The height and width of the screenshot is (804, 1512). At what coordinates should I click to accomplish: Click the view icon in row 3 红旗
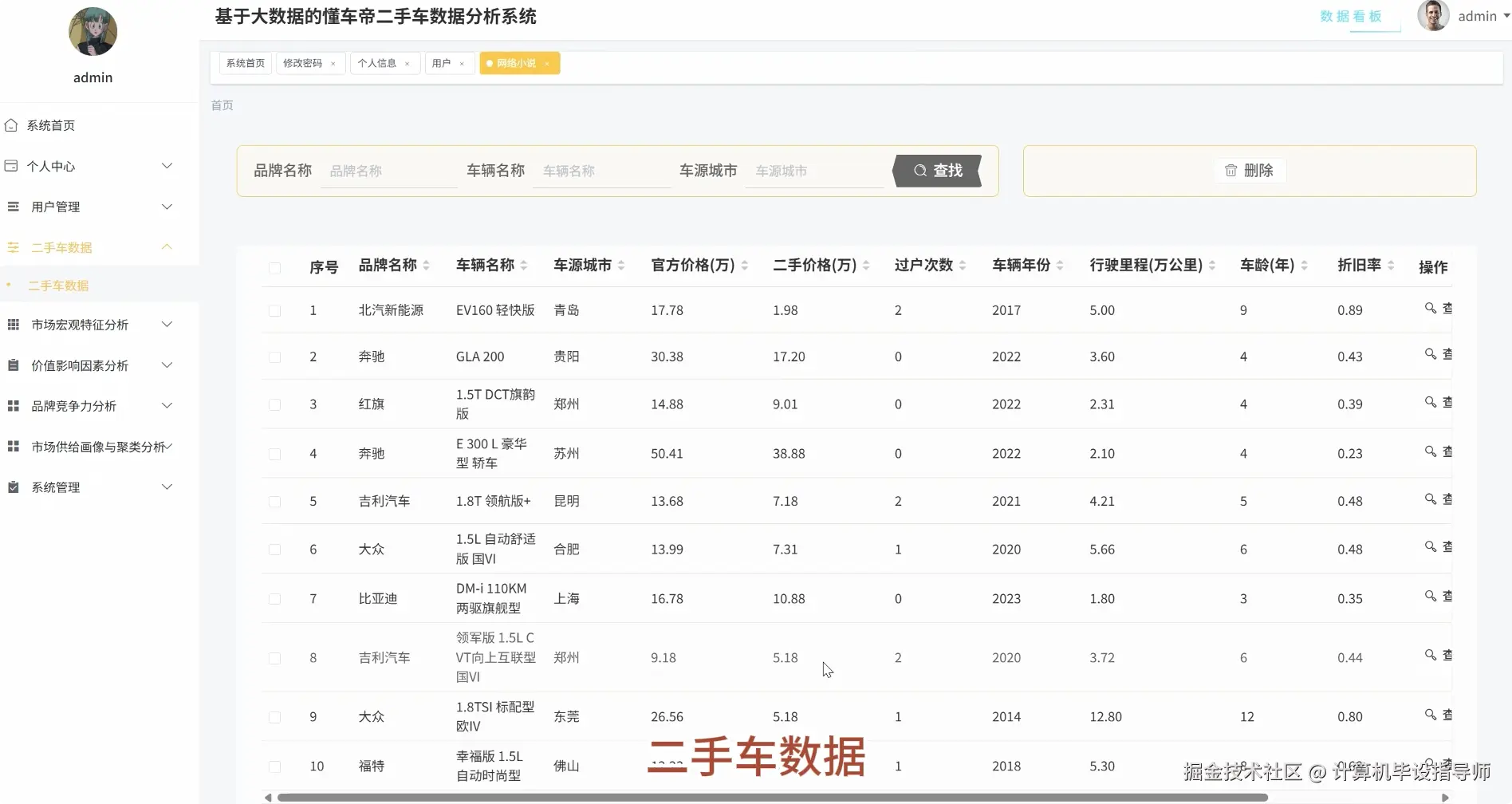click(x=1431, y=402)
